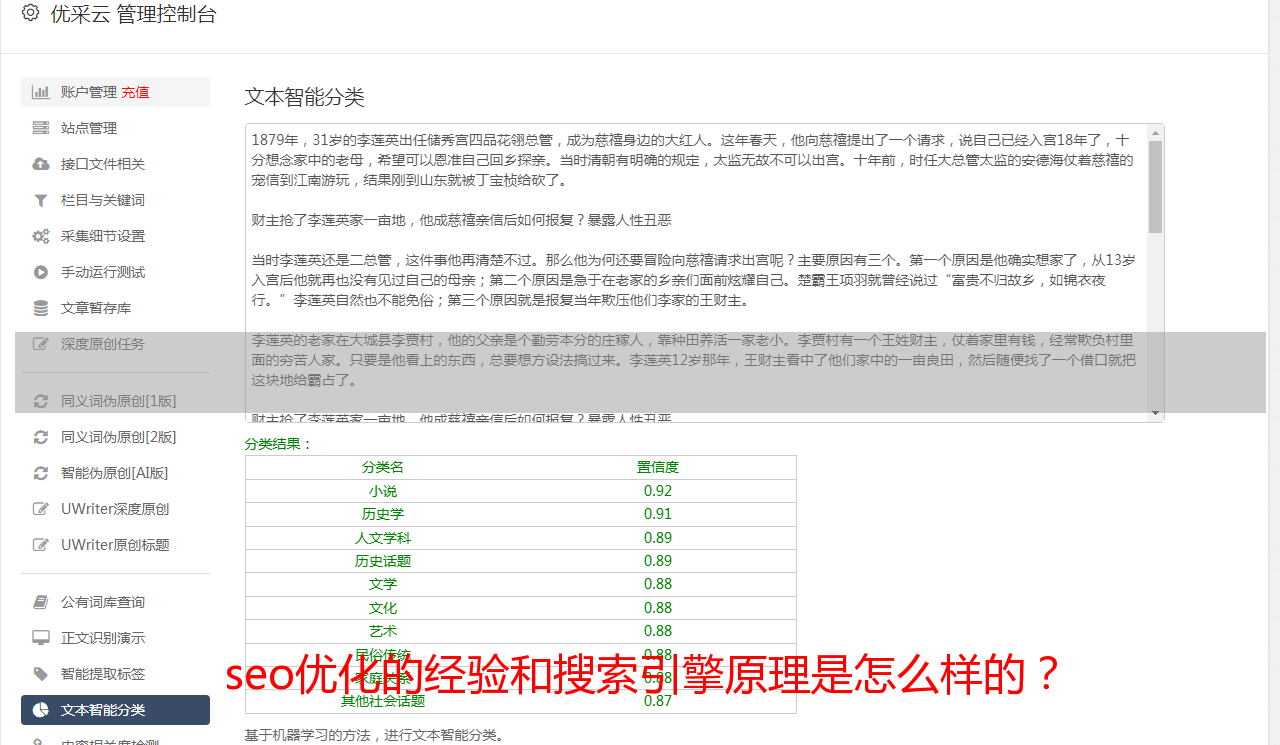Click the filter icon for 栏目与关键词
Image resolution: width=1280 pixels, height=745 pixels.
41,200
